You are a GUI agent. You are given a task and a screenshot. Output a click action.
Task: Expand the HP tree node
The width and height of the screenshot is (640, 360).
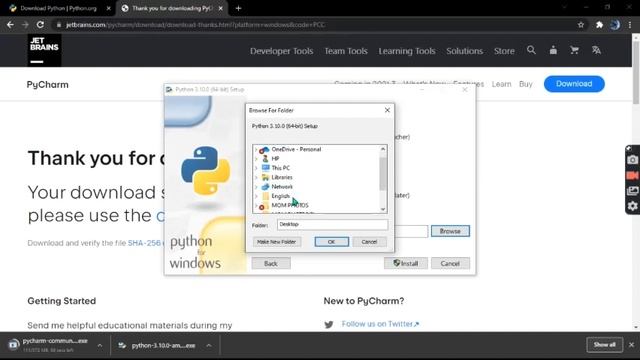point(256,159)
